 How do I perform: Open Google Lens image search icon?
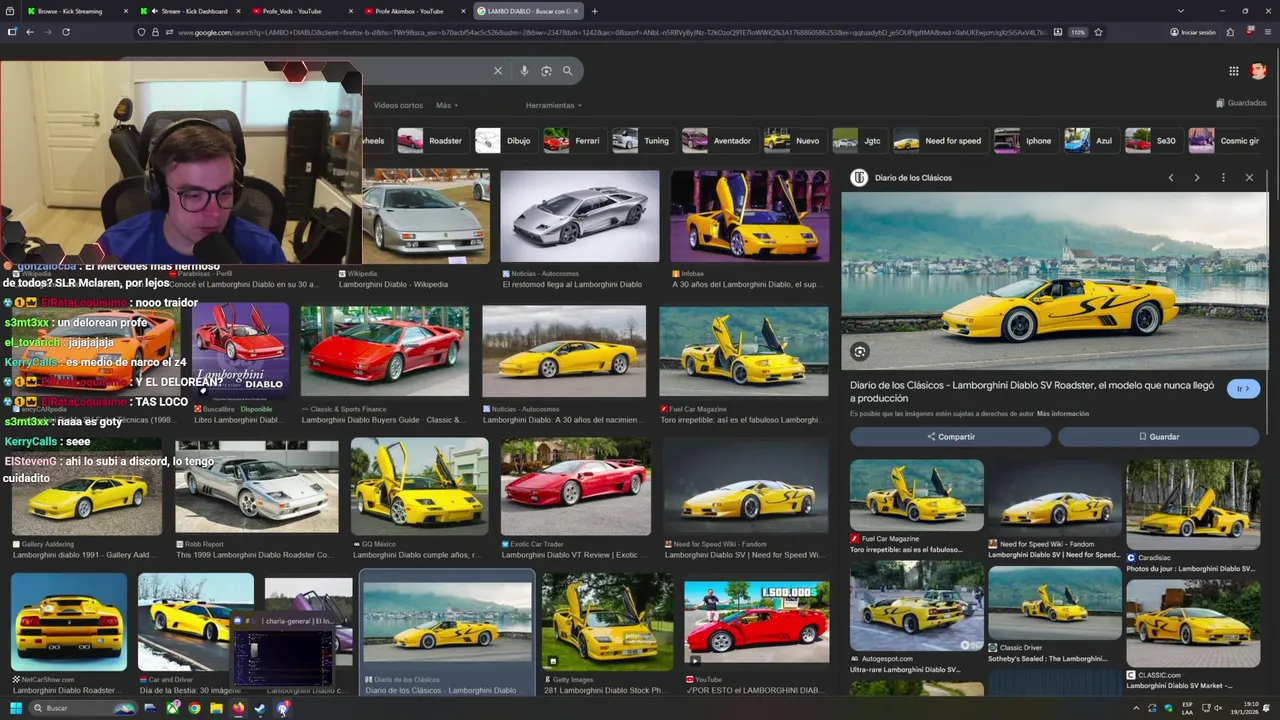point(546,71)
